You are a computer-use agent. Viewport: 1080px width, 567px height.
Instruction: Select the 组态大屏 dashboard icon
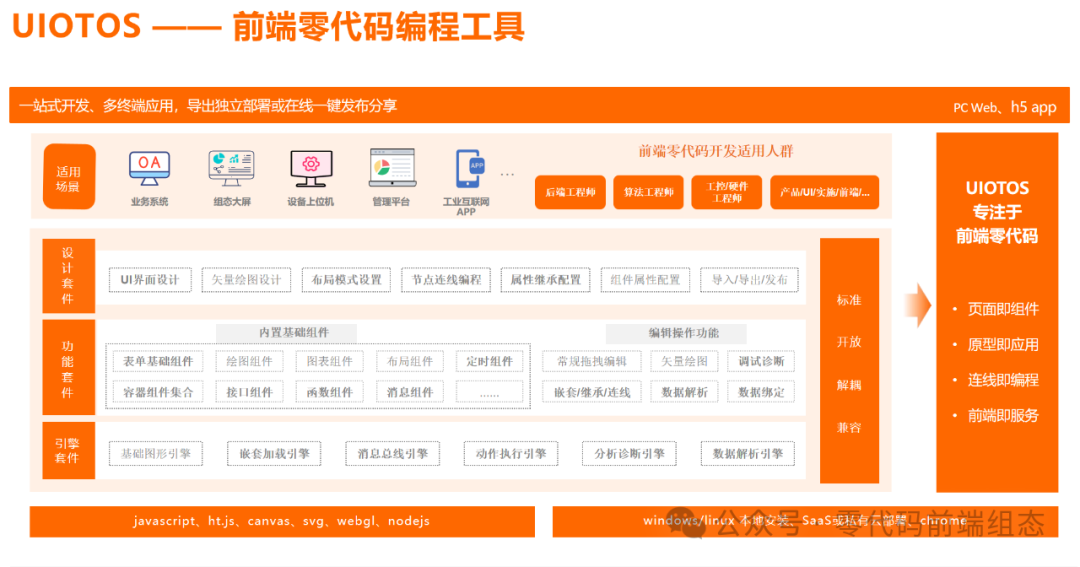click(x=231, y=169)
